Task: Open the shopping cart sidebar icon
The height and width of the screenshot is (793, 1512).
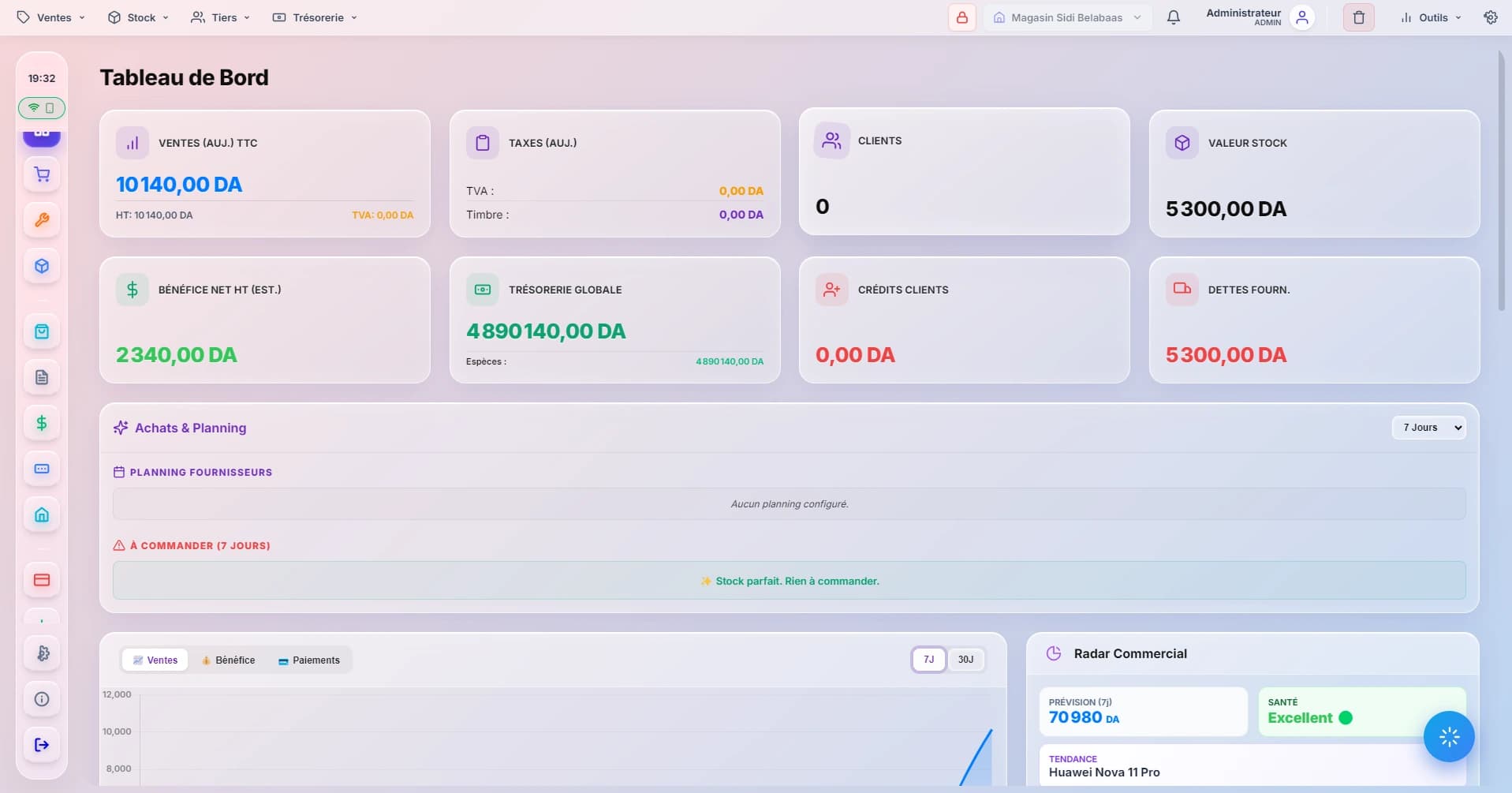Action: [x=42, y=174]
